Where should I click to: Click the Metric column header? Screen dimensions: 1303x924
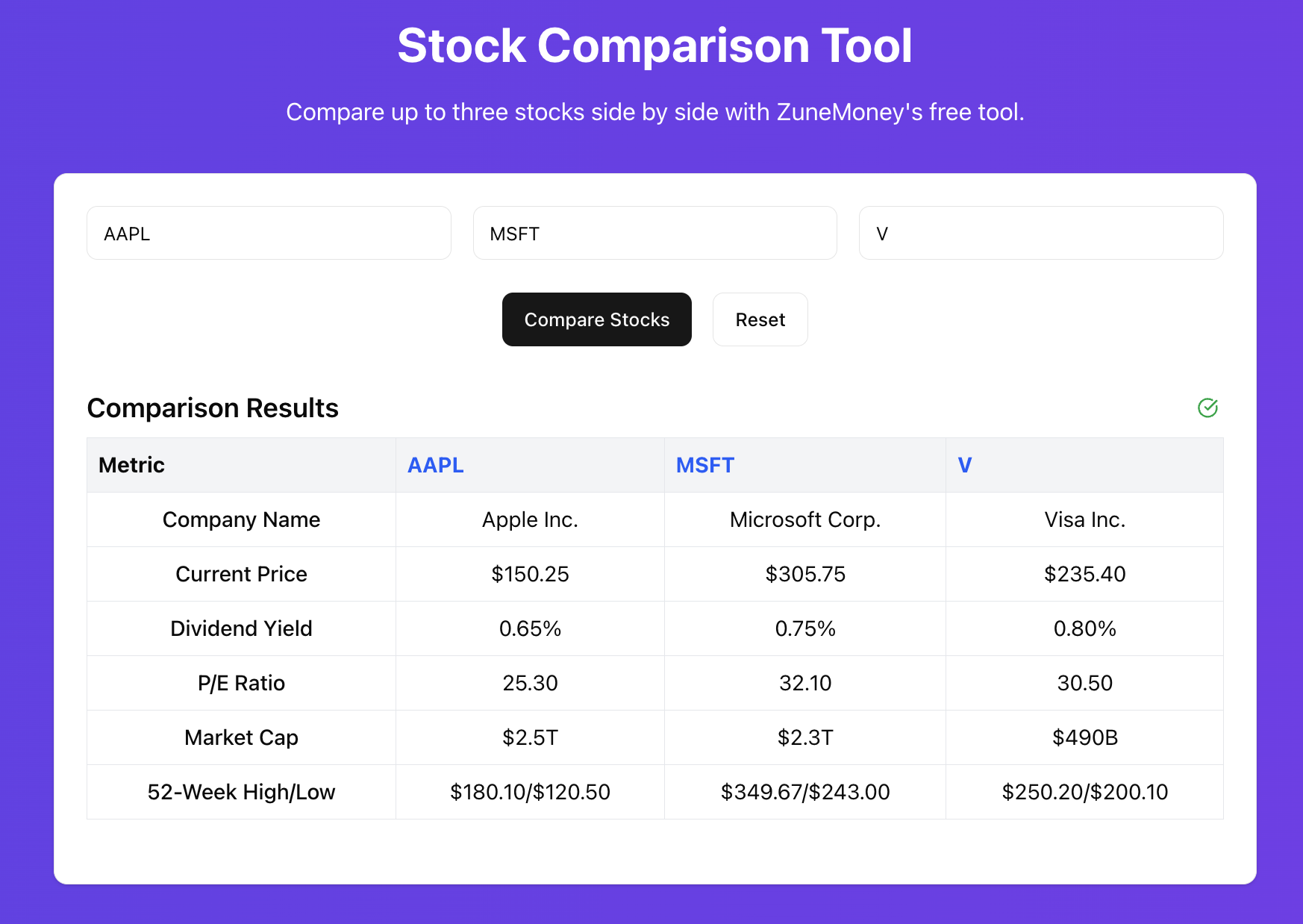point(132,465)
